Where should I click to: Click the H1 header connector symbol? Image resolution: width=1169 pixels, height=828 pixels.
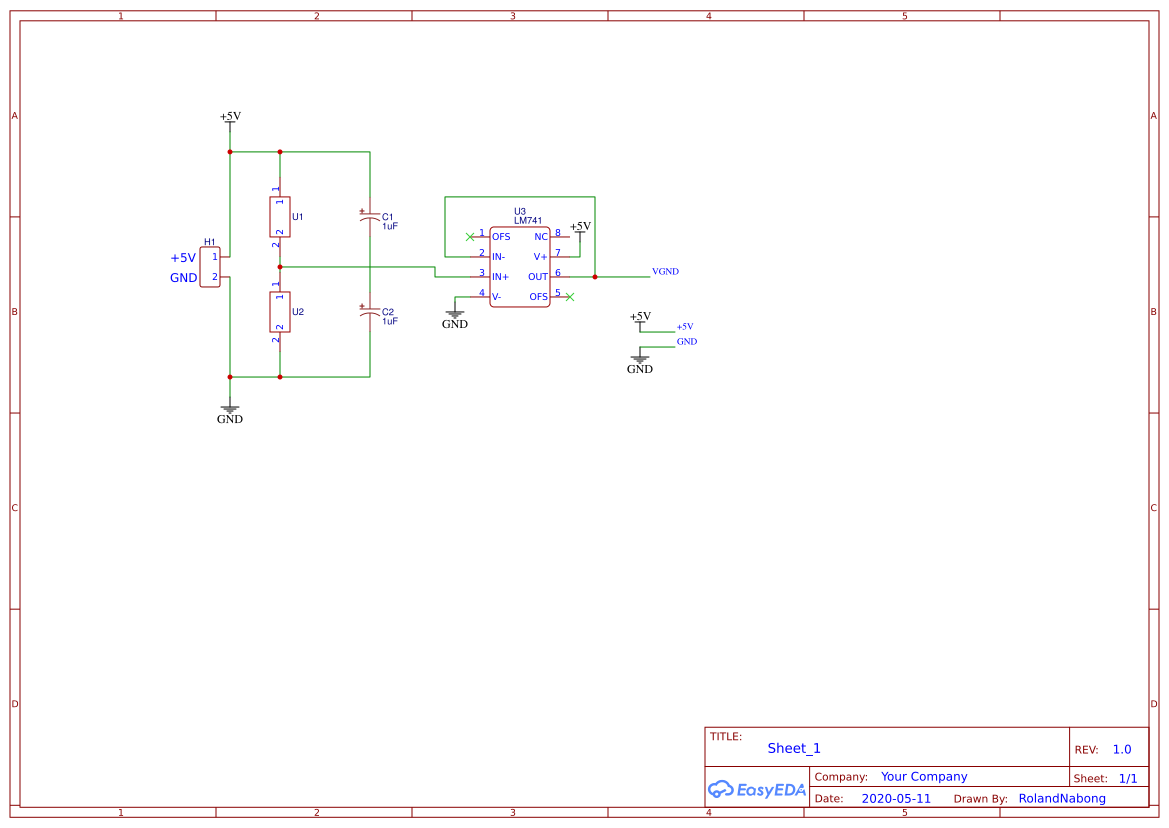210,267
